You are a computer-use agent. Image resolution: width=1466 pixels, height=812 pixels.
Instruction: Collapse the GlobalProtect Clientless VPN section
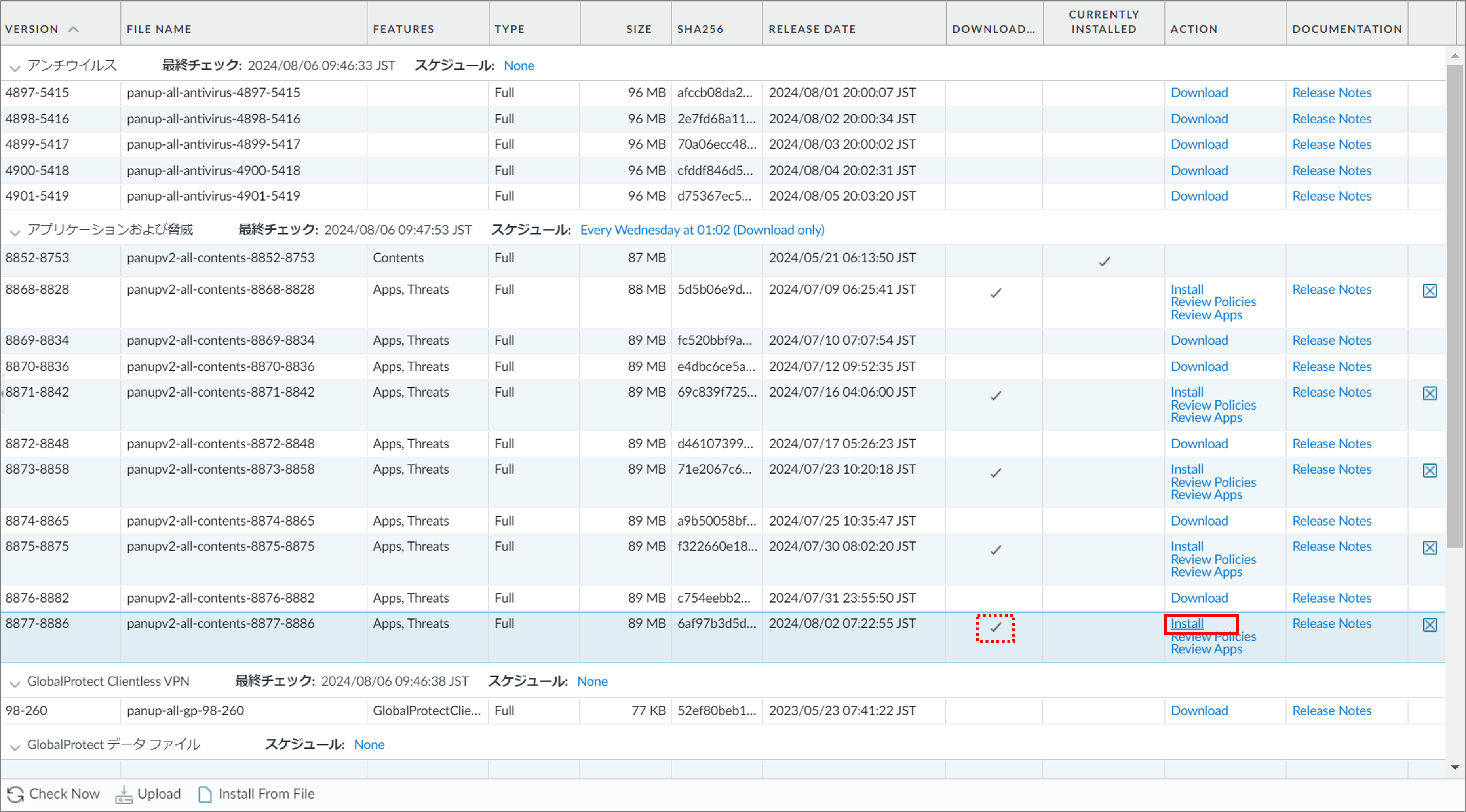(x=15, y=684)
